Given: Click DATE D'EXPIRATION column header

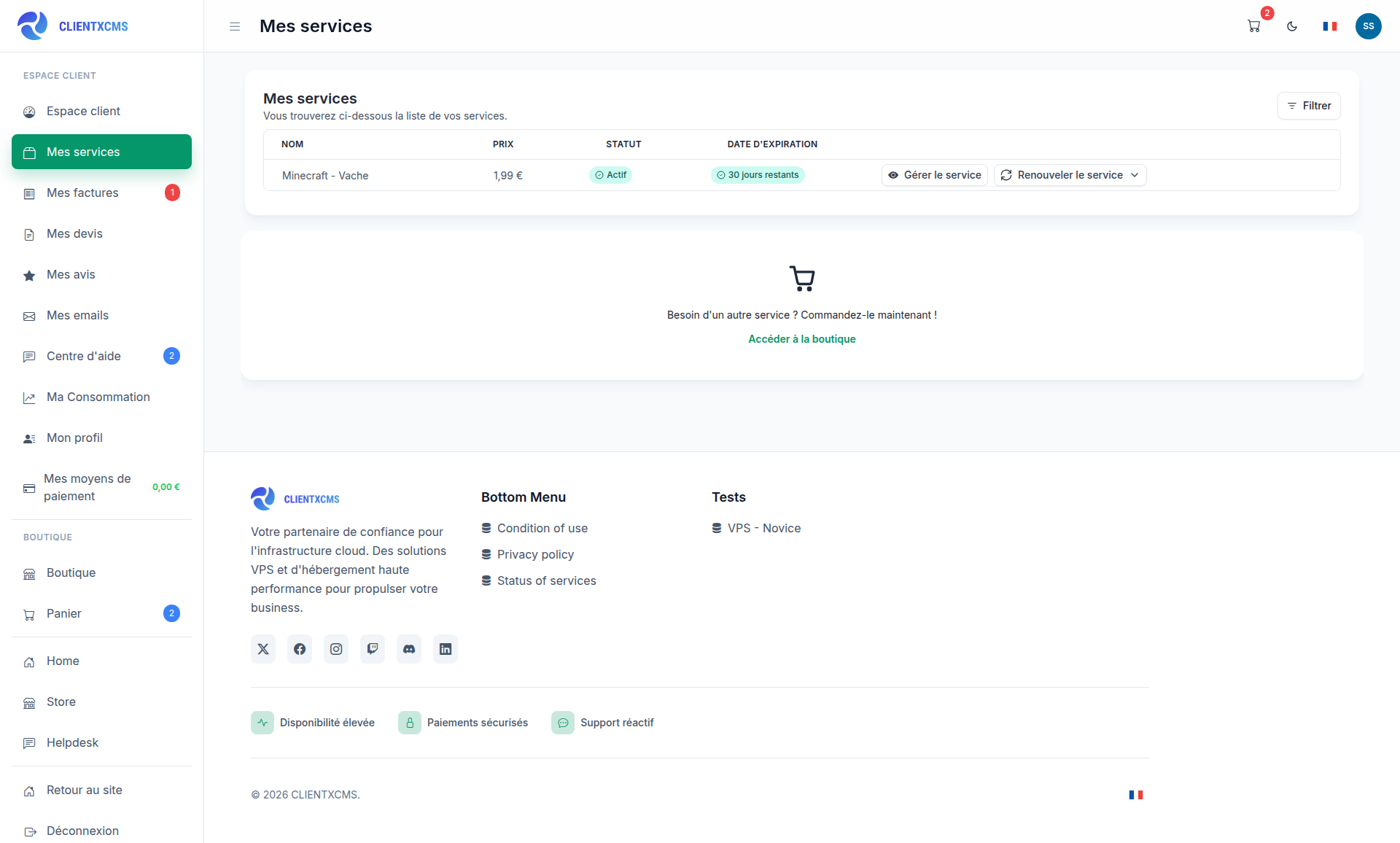Looking at the screenshot, I should click(772, 144).
